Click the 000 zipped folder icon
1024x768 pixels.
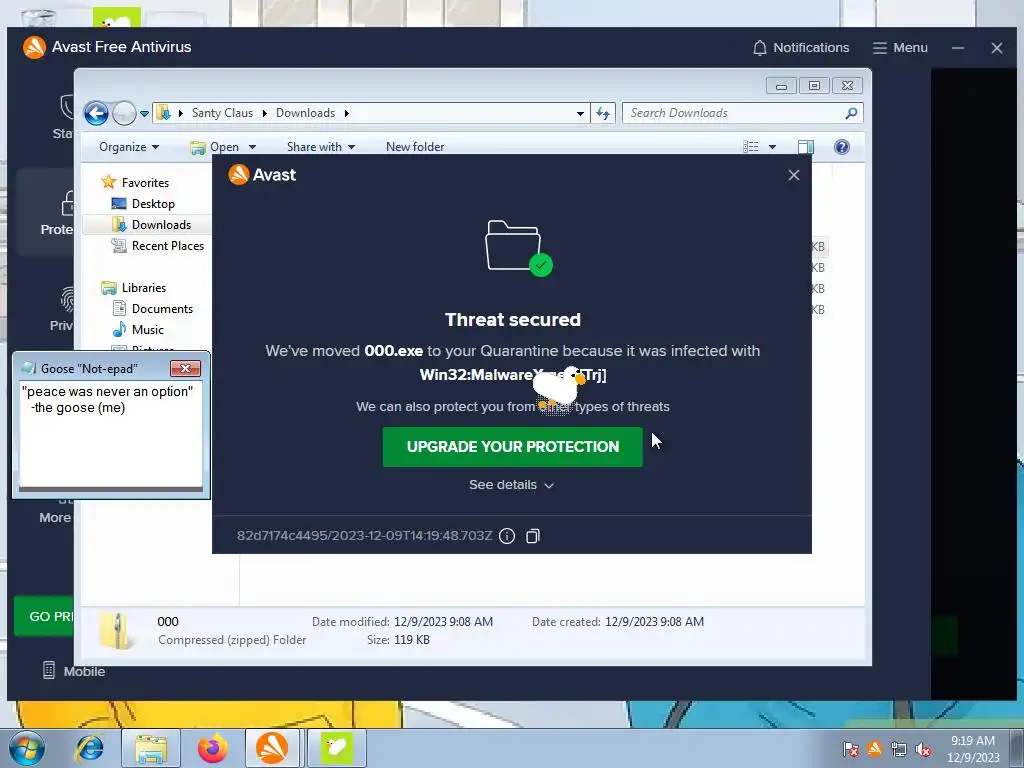[116, 630]
